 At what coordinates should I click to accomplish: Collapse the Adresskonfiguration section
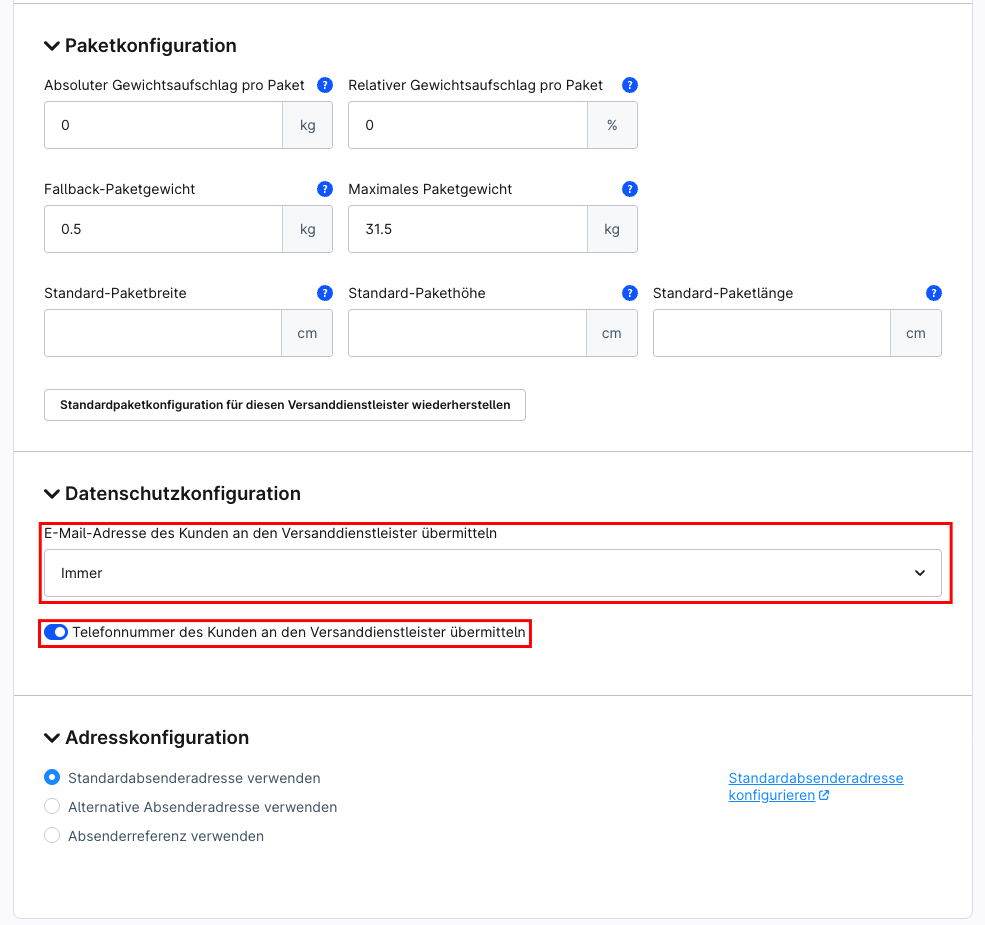(51, 737)
